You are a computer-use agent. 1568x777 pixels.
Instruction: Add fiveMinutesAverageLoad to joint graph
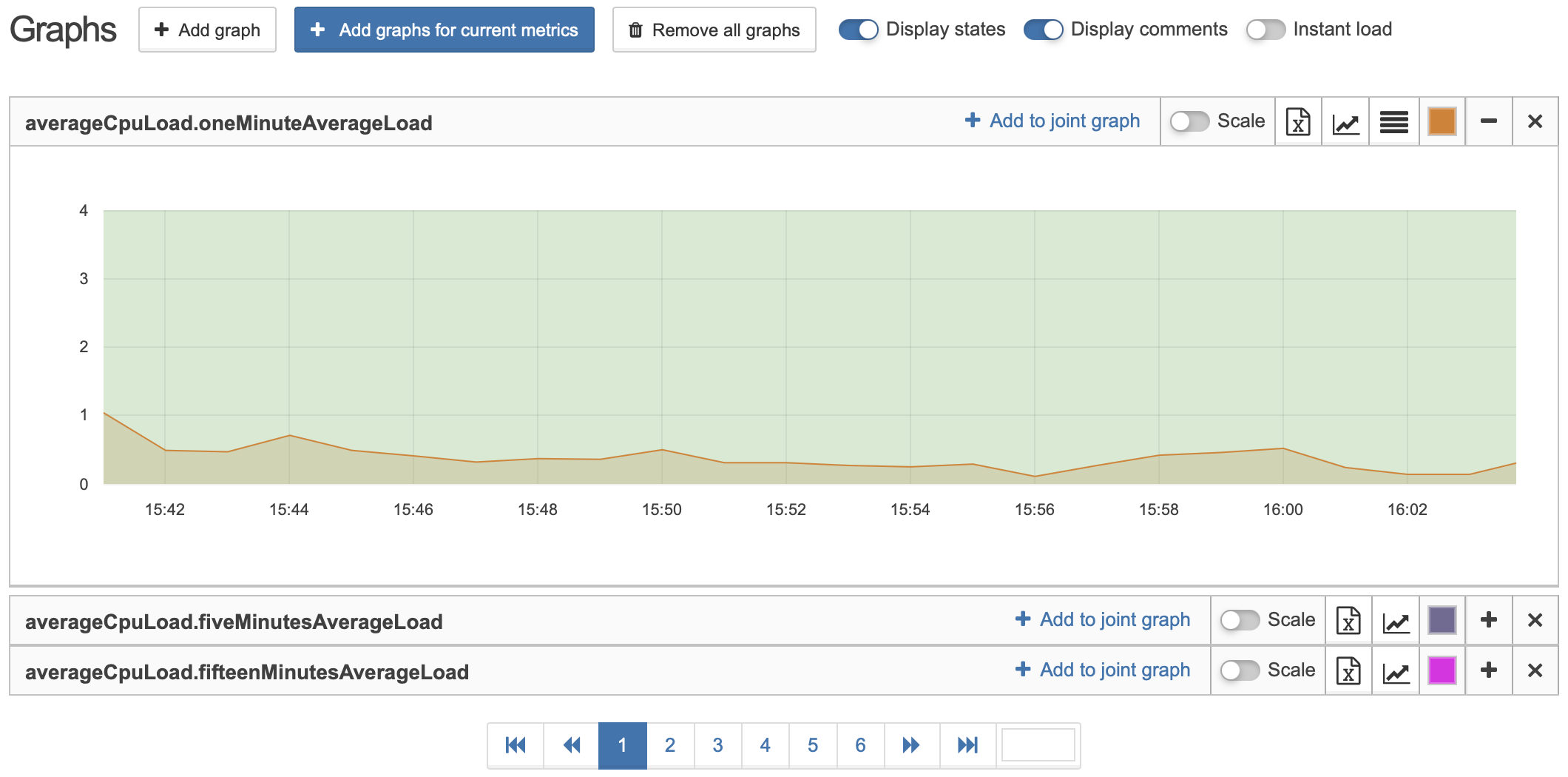pyautogui.click(x=1103, y=619)
